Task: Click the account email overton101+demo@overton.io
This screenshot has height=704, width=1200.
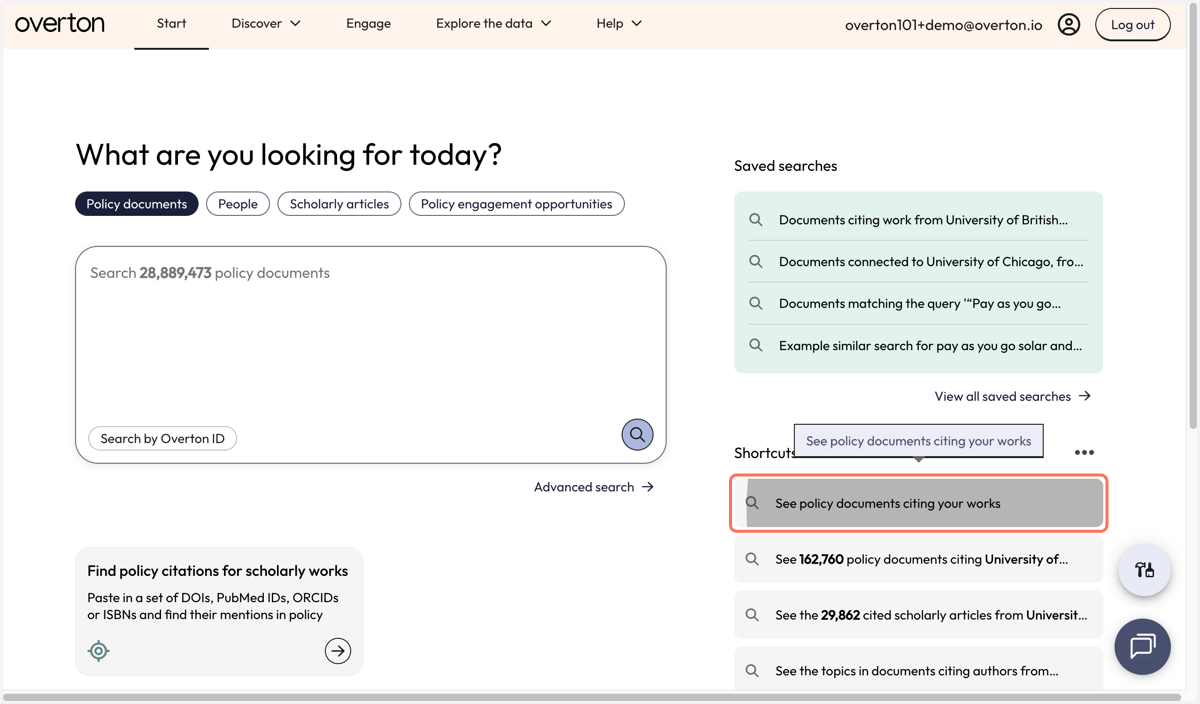Action: click(x=943, y=24)
